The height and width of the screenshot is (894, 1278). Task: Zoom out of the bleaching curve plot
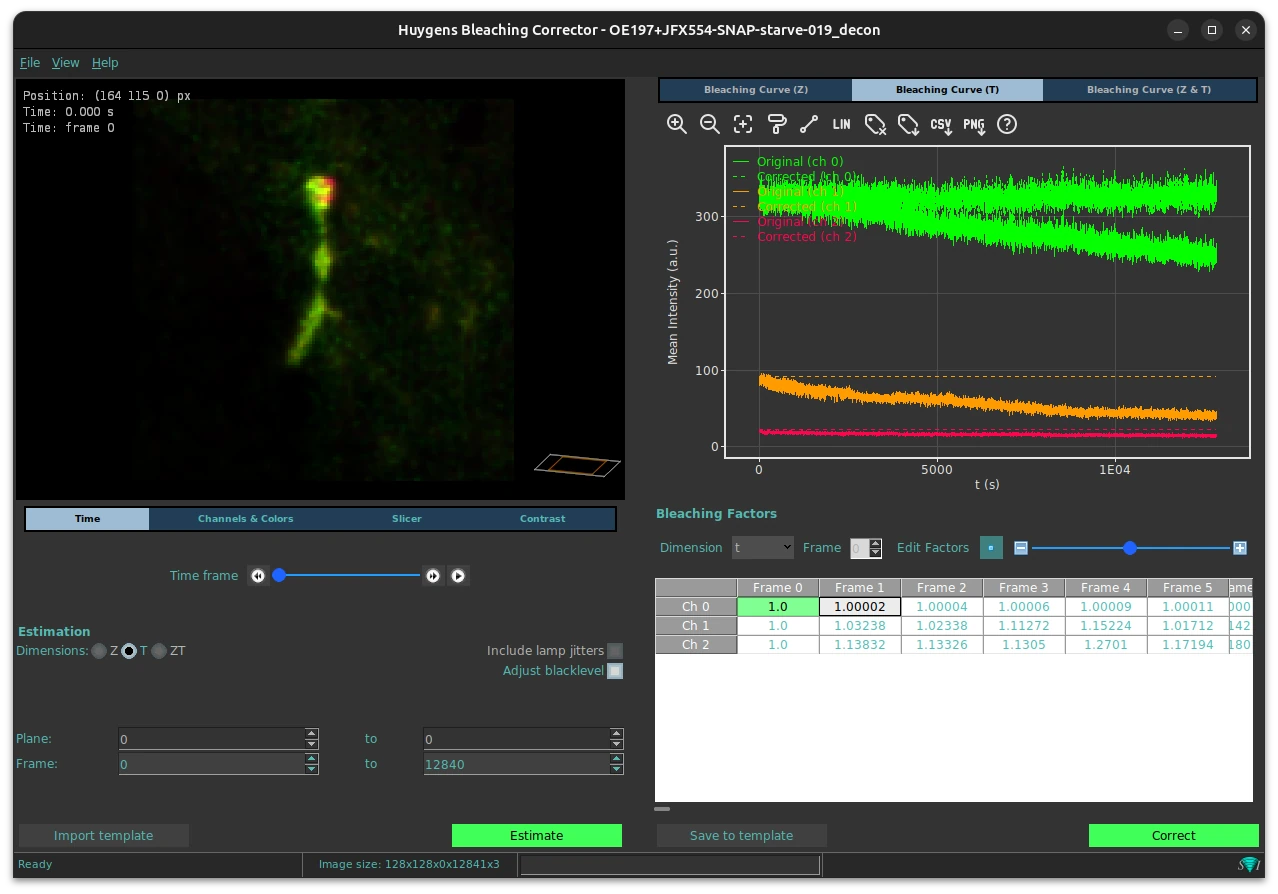[x=710, y=124]
